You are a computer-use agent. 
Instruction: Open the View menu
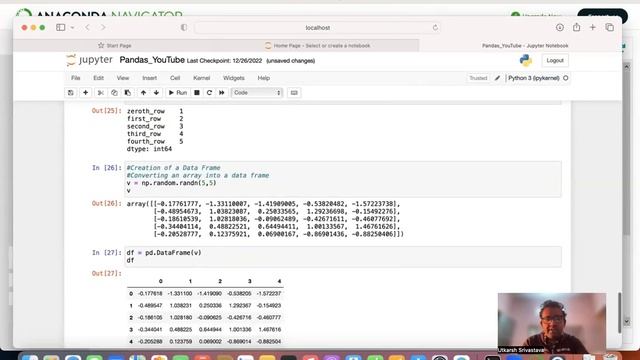tap(123, 78)
